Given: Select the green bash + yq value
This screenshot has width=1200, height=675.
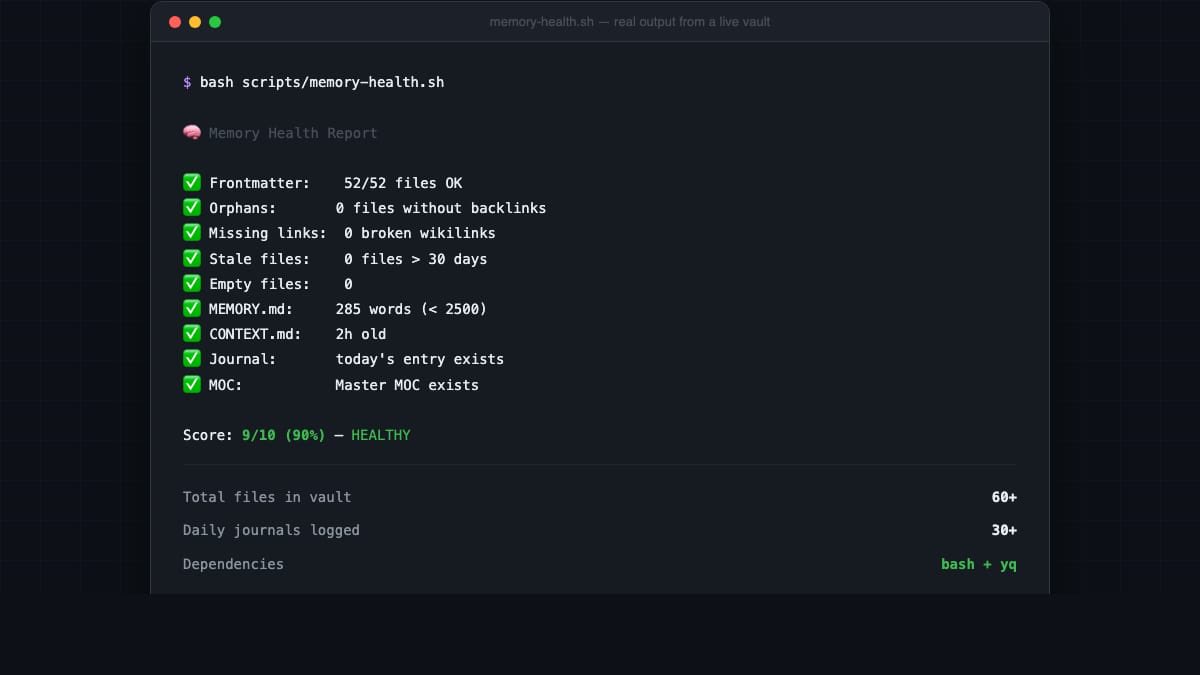Looking at the screenshot, I should (x=979, y=564).
